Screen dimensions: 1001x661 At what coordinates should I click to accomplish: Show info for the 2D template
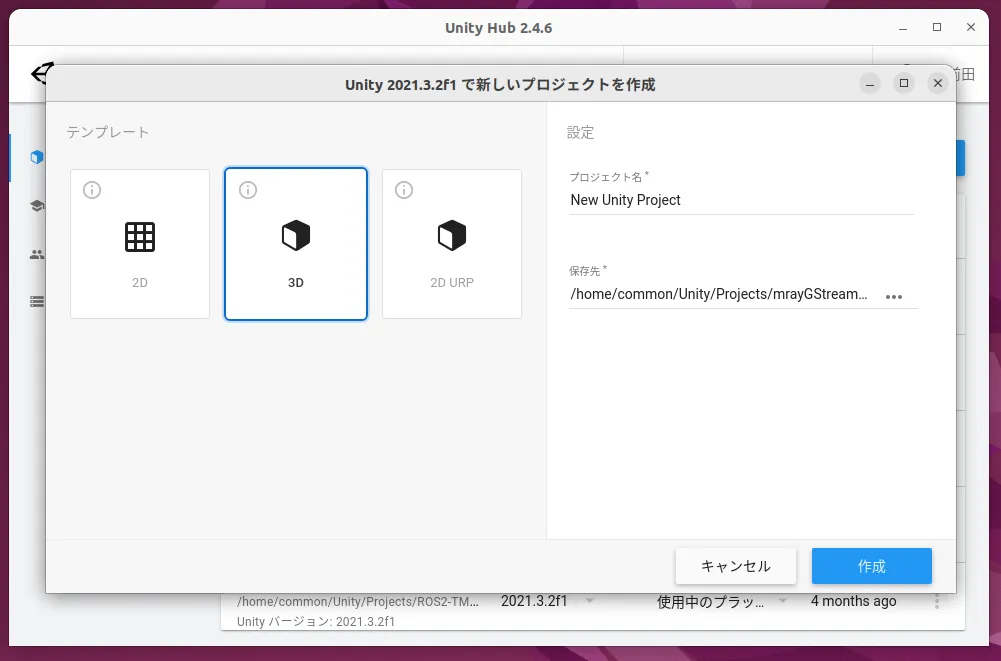point(92,190)
